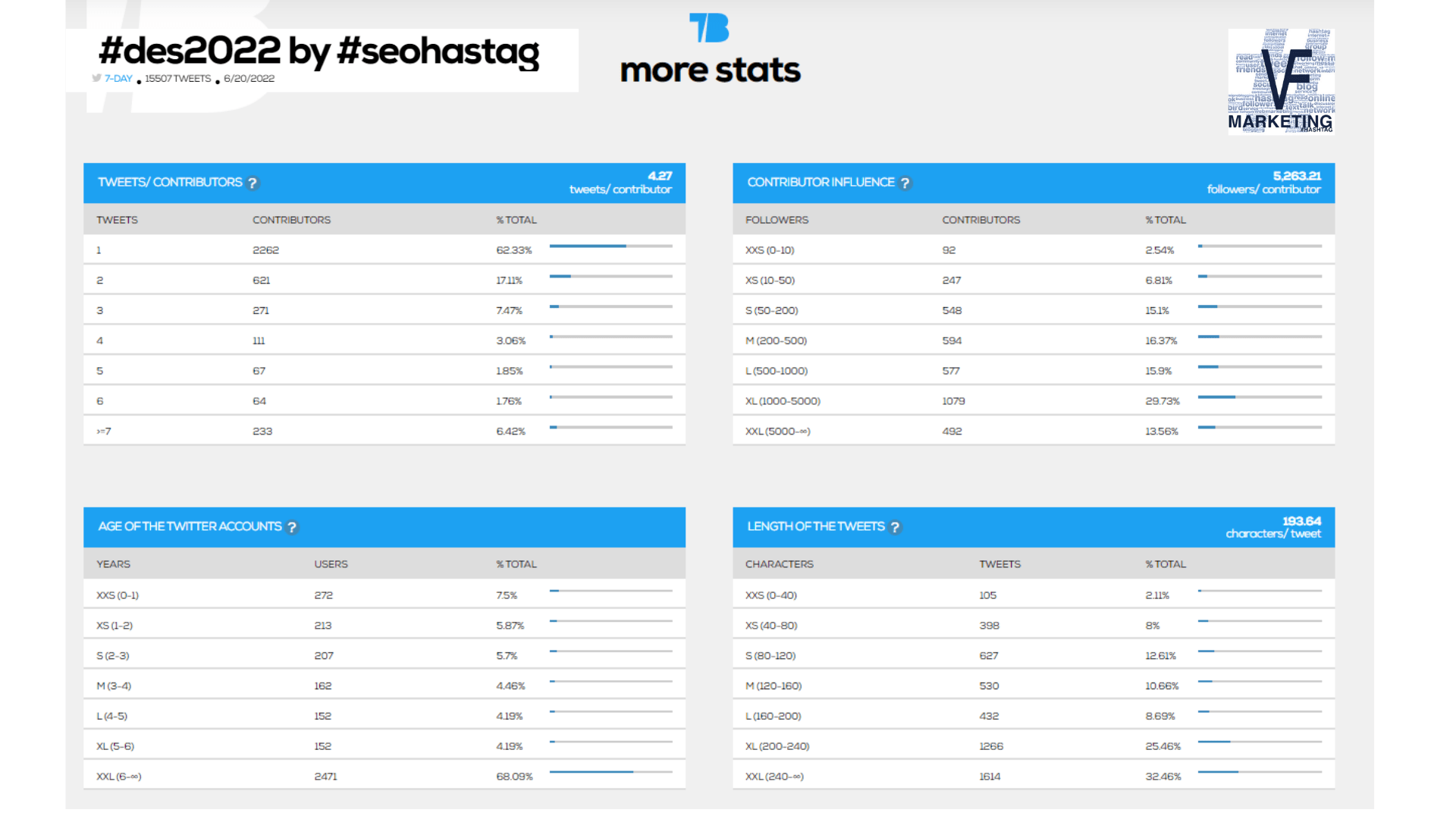Select the XL (5-6) years row label
The height and width of the screenshot is (819, 1456).
(x=115, y=747)
